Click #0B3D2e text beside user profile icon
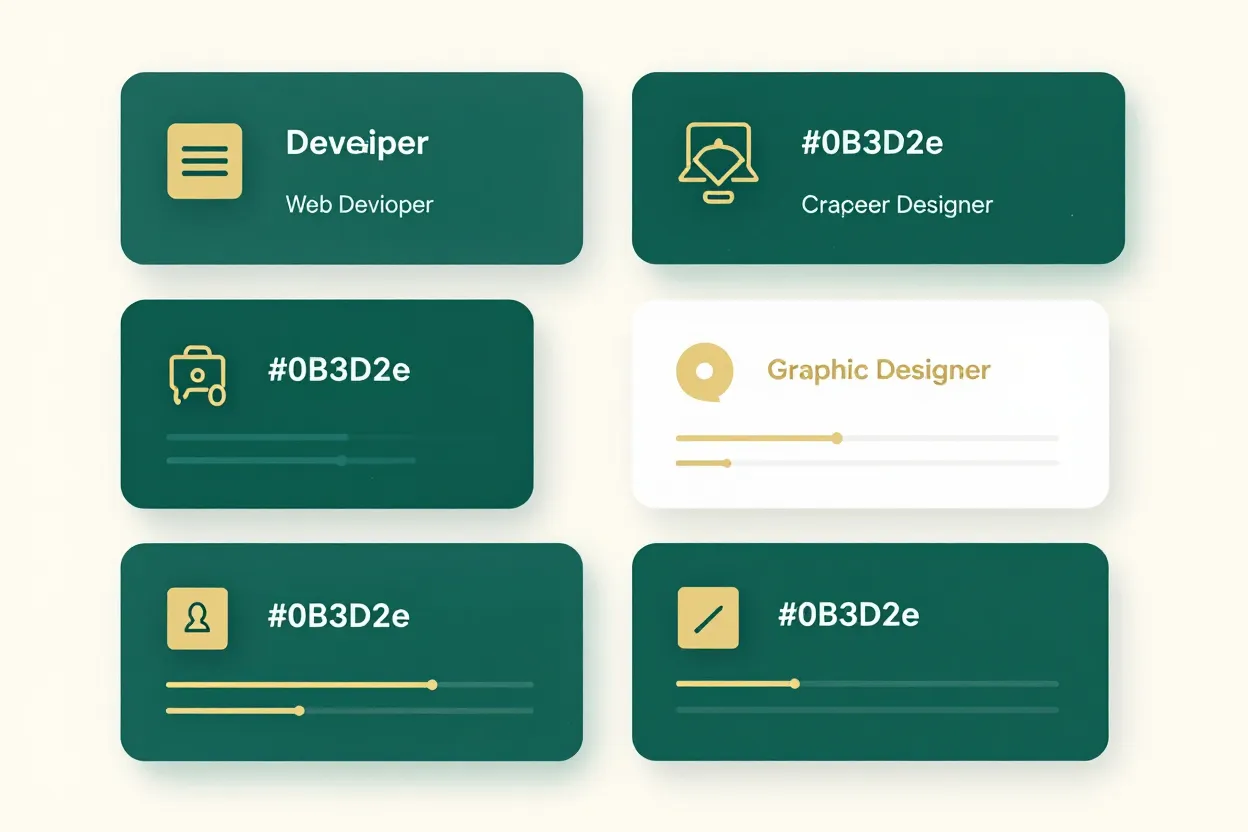Screen dimensions: 1248x832 339,616
